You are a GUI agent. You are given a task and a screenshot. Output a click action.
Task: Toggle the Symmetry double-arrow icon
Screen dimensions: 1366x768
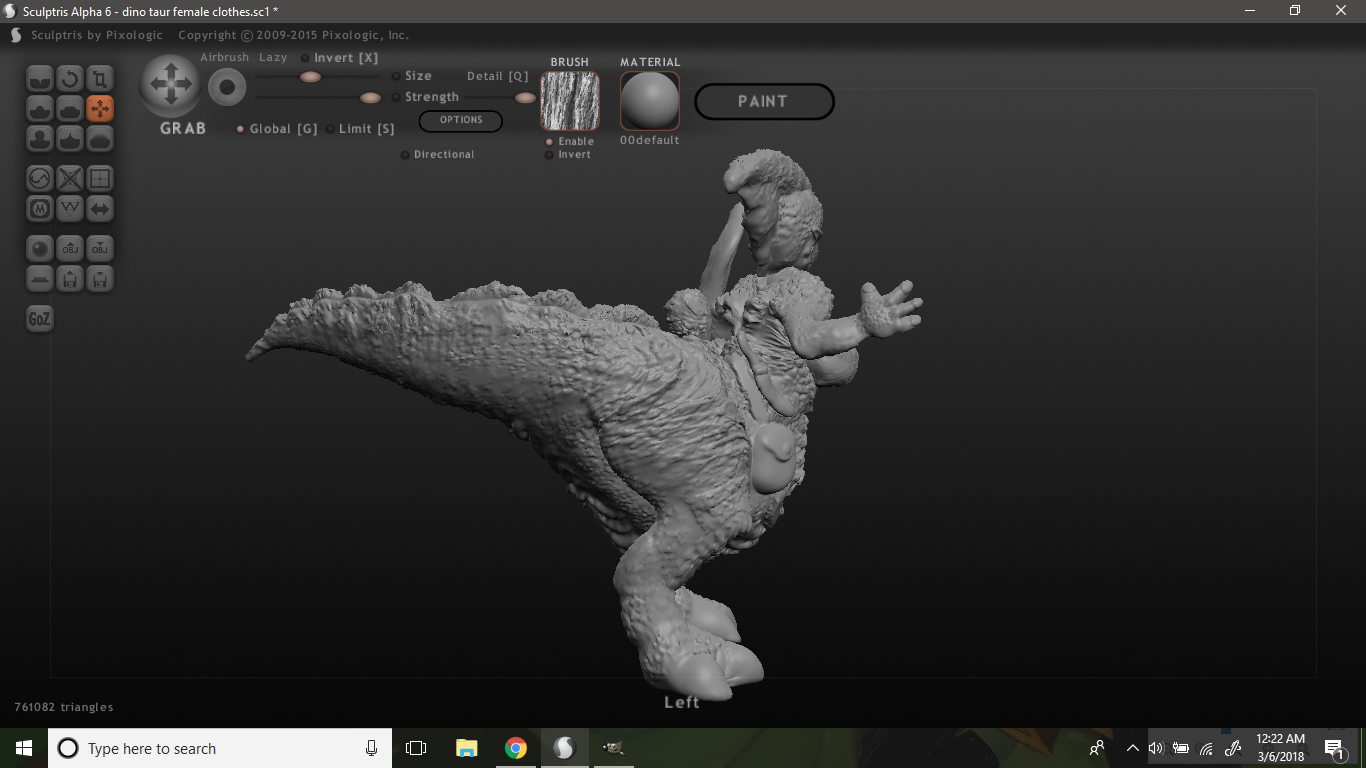(x=100, y=209)
